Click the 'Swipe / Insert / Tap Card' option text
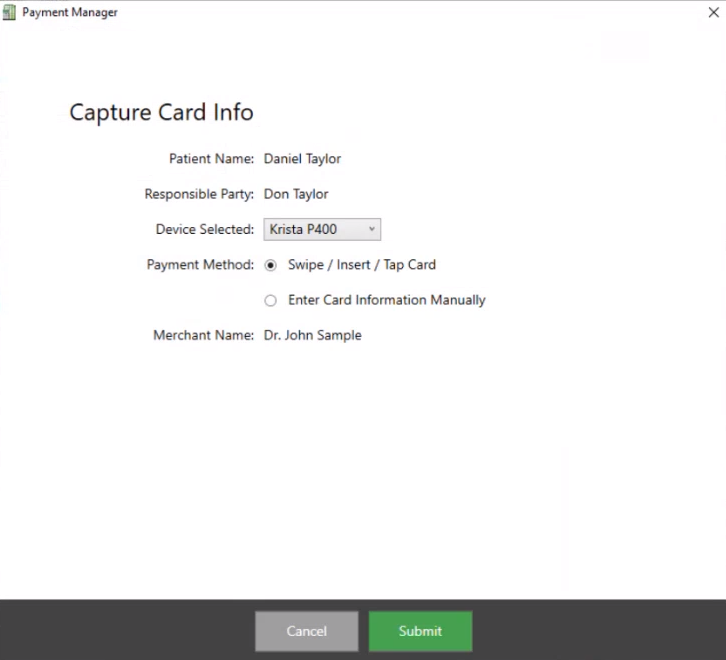The image size is (726, 660). pos(361,265)
